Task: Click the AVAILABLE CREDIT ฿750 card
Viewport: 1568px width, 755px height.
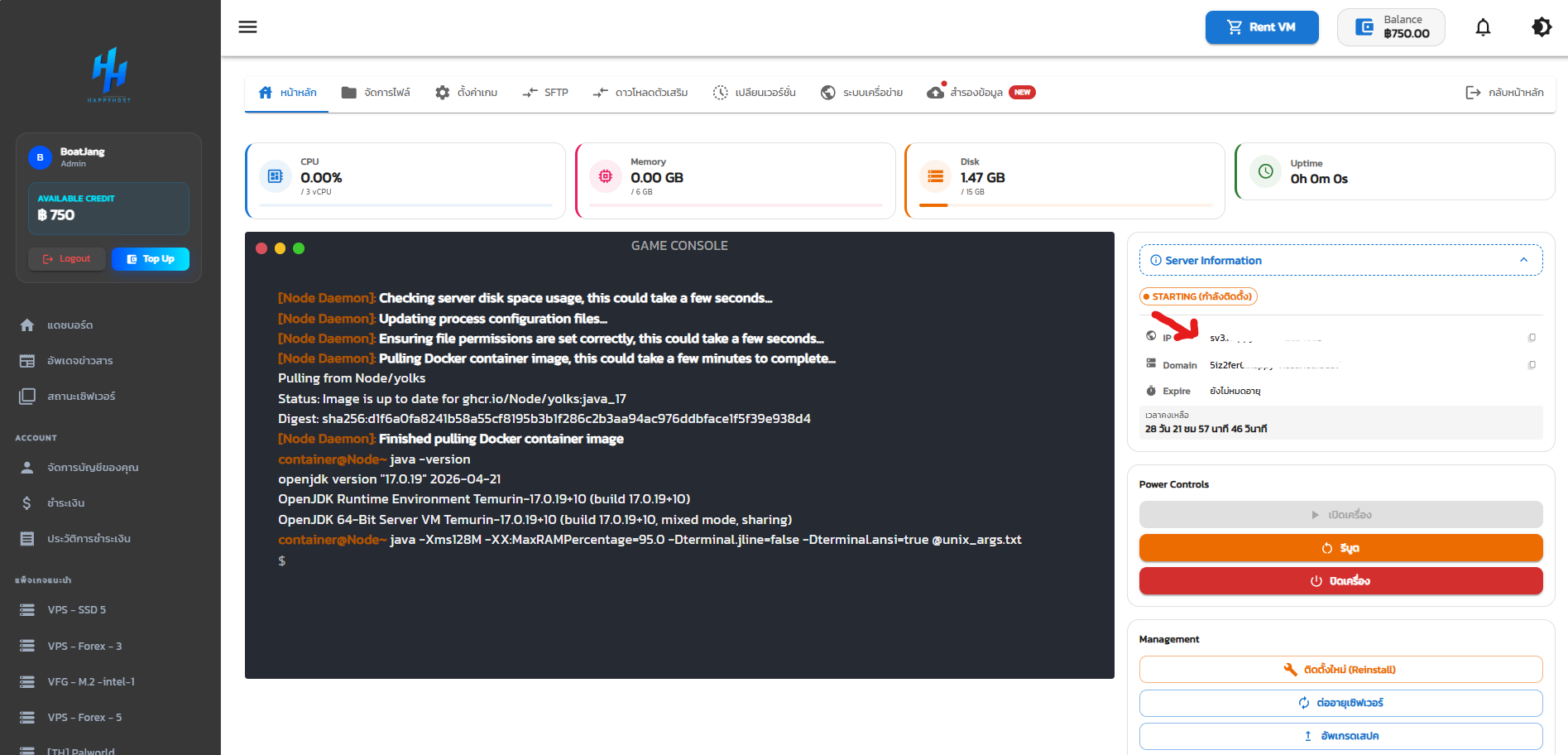Action: [x=108, y=209]
